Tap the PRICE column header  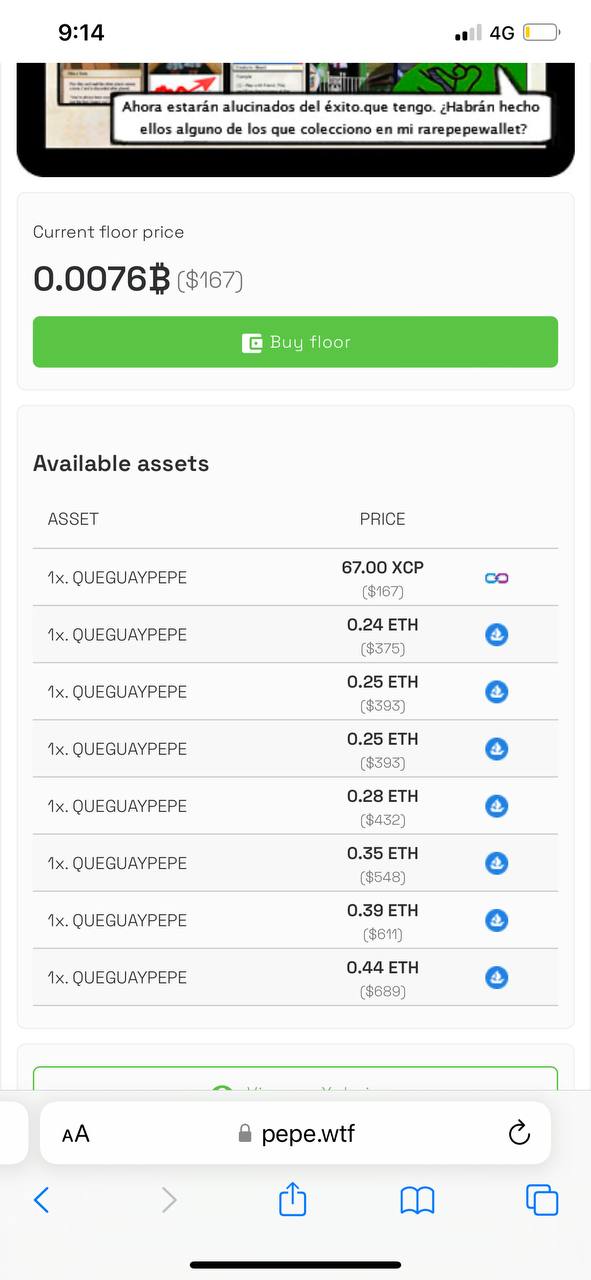pyautogui.click(x=382, y=519)
